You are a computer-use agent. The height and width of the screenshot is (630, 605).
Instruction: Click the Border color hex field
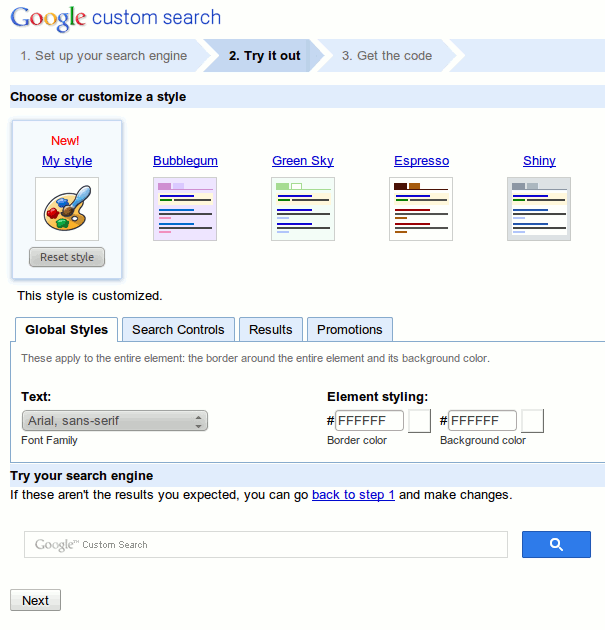pos(370,421)
